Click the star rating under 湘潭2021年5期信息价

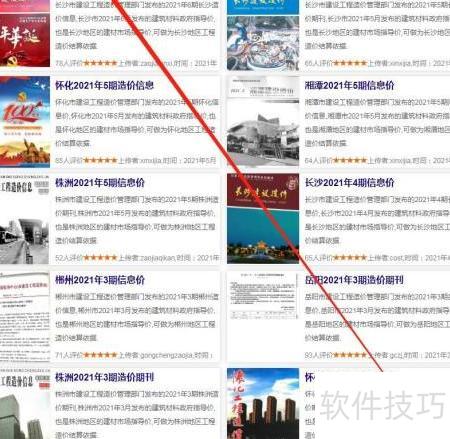point(350,160)
